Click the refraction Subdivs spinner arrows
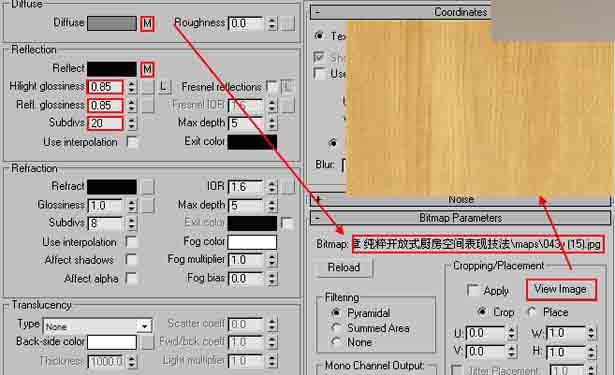Screen dimensions: 615x375 click(131, 224)
